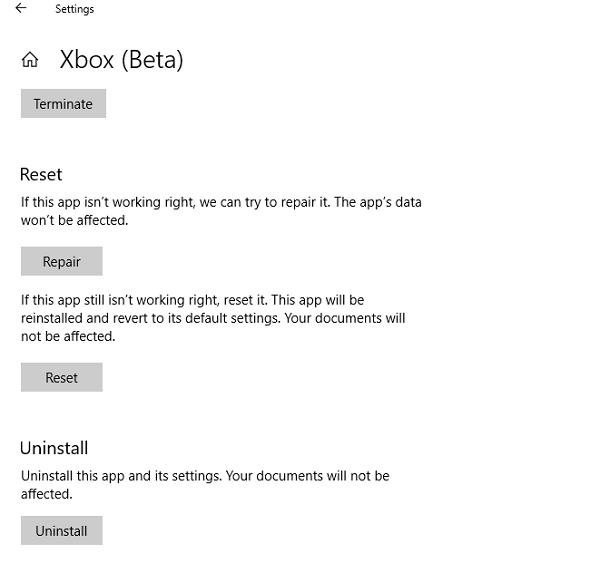
Task: Select the Reset section heading
Action: (41, 174)
